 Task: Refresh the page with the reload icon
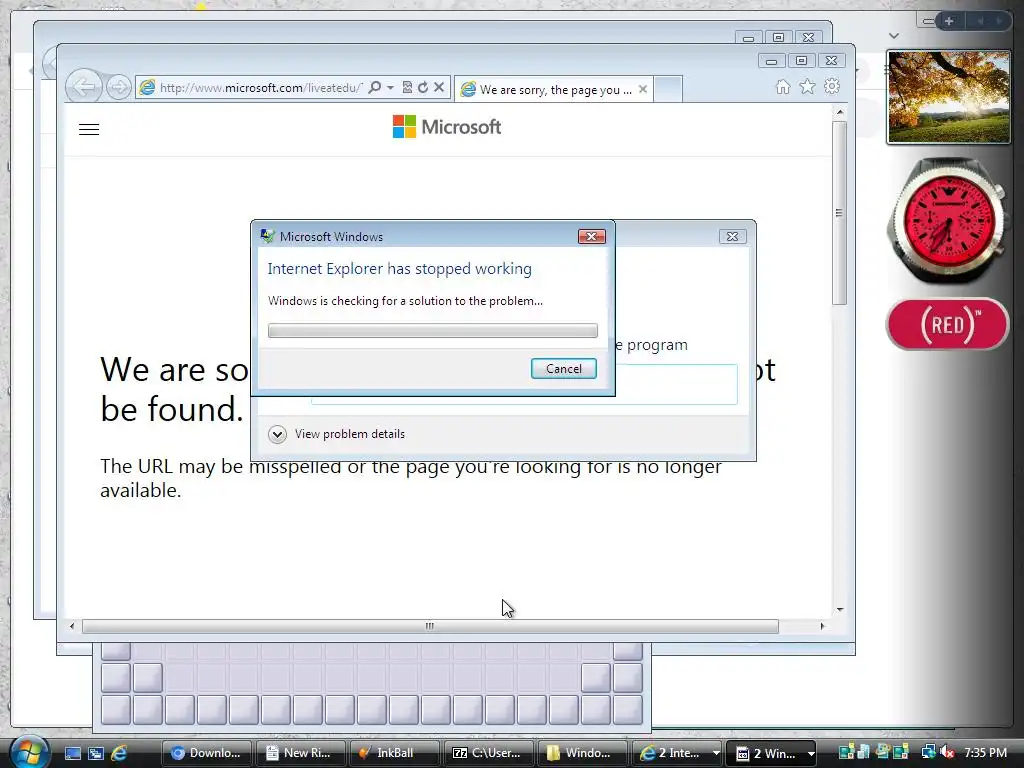pyautogui.click(x=423, y=87)
